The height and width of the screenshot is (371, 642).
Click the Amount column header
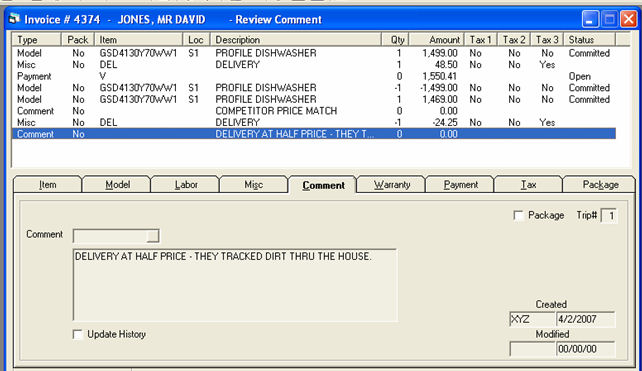[x=436, y=40]
